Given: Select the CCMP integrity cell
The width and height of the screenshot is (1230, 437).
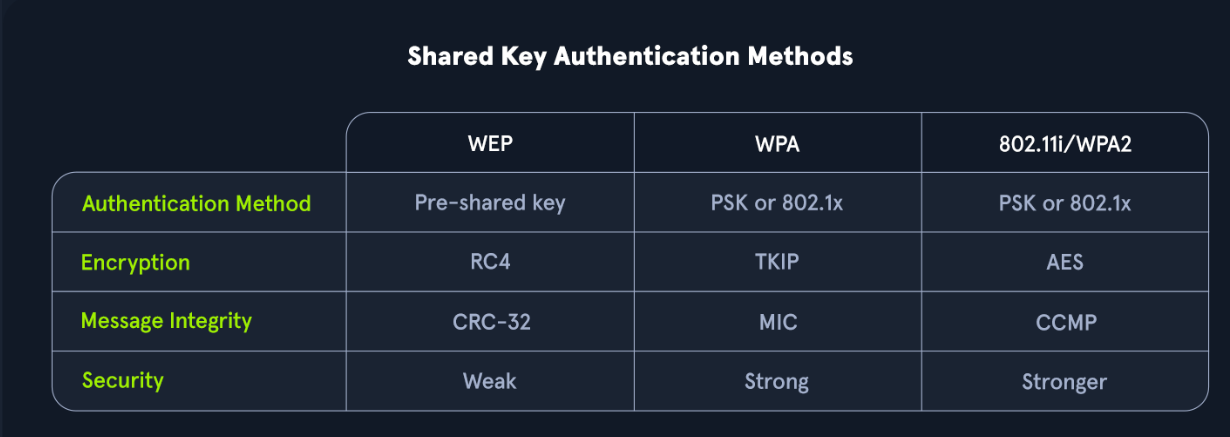Looking at the screenshot, I should pos(1064,322).
